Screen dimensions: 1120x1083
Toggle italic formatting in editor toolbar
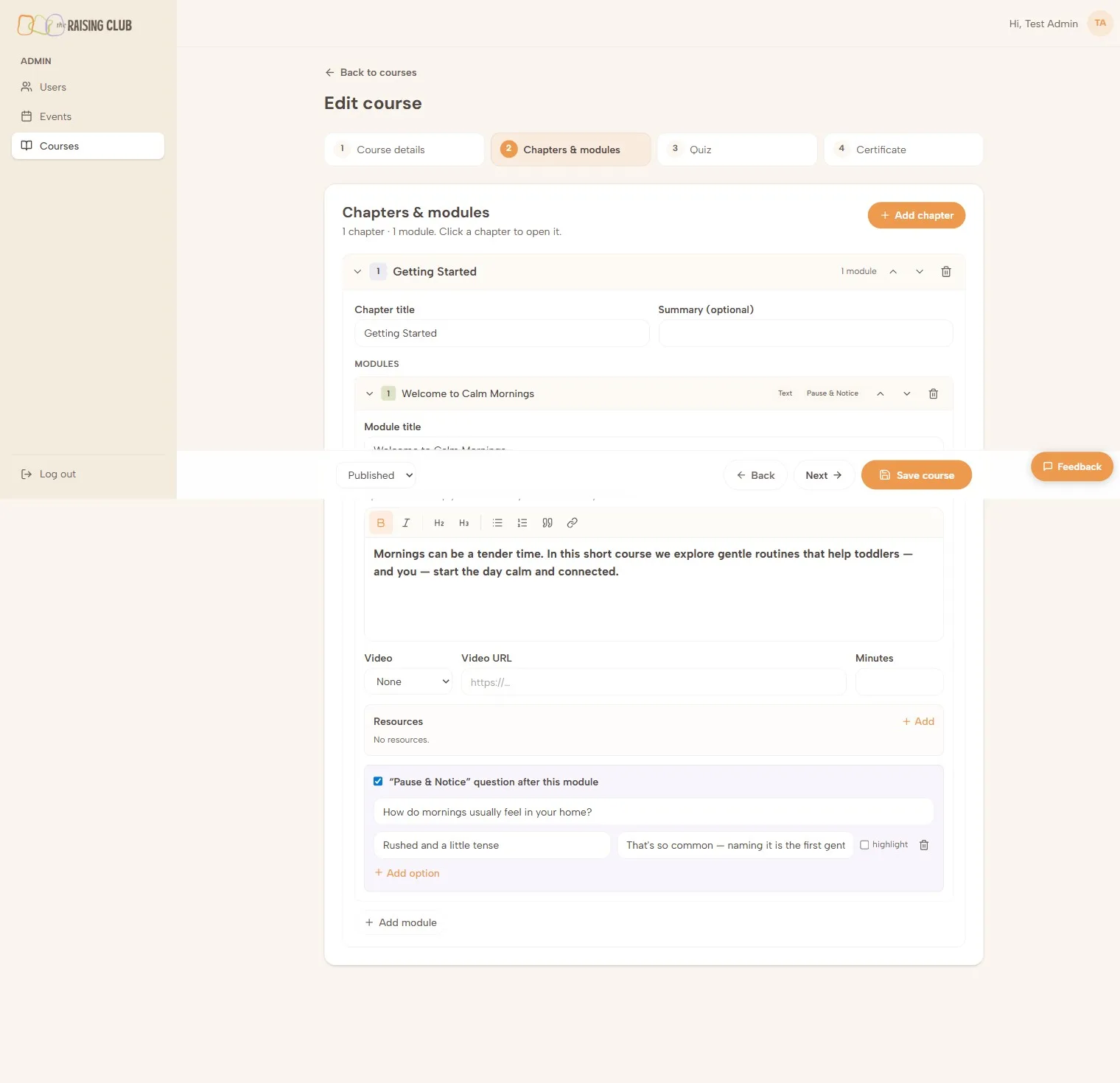[406, 523]
